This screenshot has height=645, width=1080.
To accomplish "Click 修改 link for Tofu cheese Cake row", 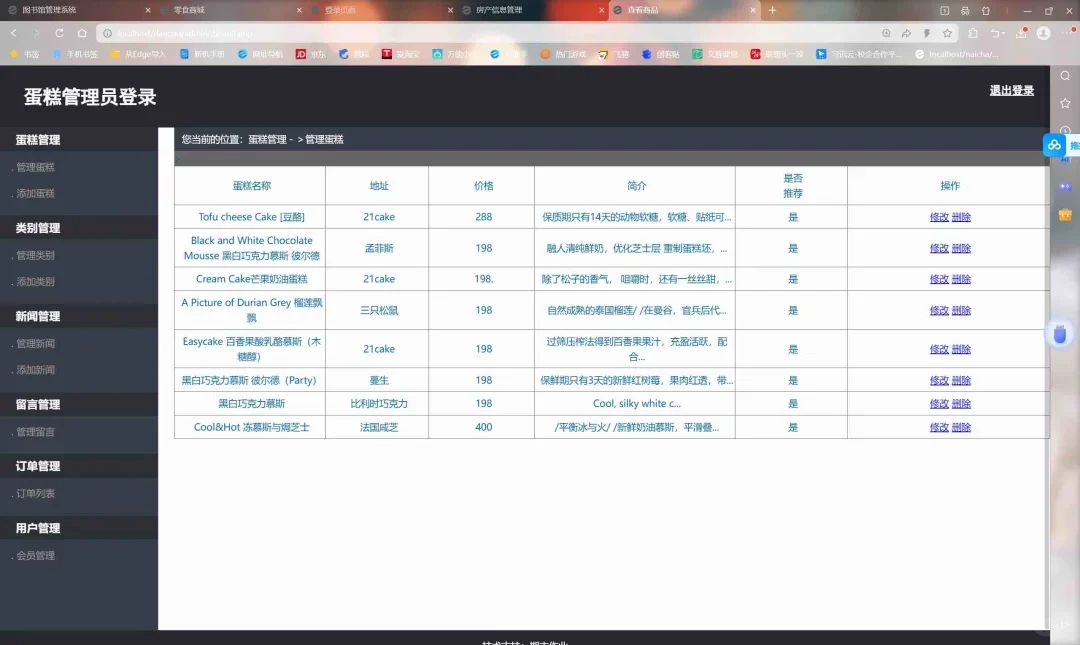I will 938,216.
